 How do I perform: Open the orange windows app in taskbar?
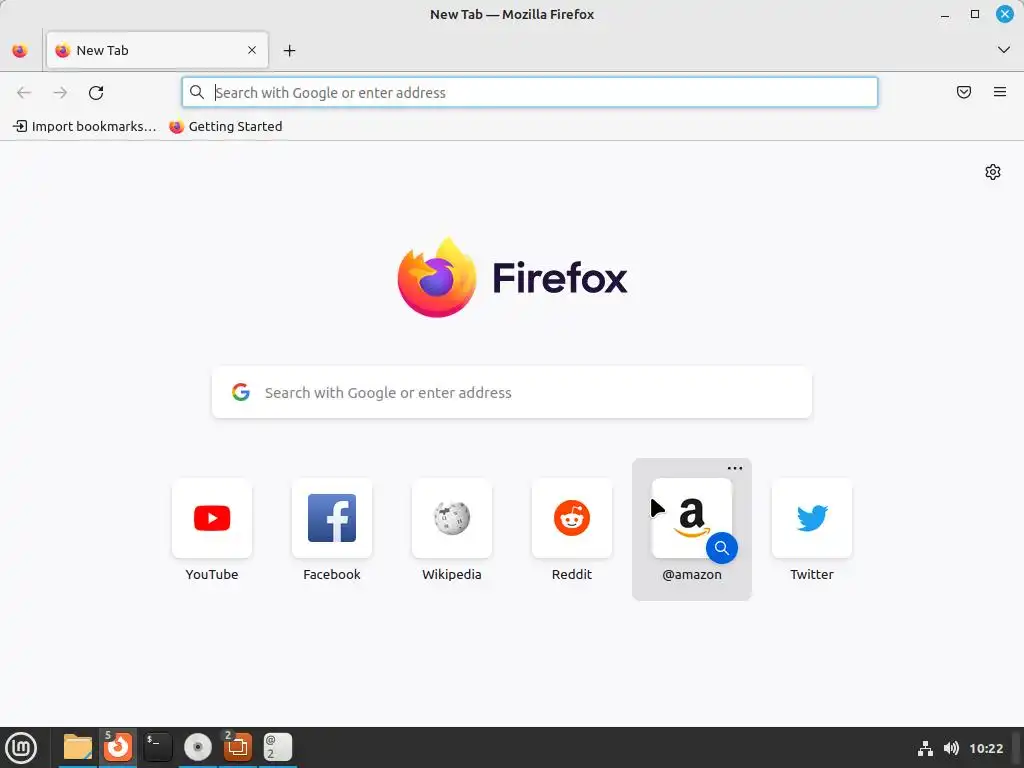238,748
